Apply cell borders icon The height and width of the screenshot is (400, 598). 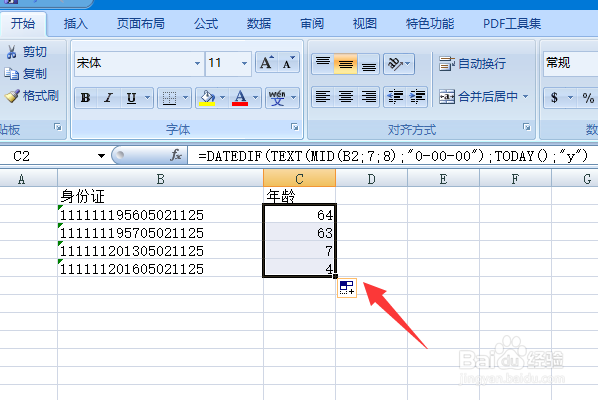(169, 98)
